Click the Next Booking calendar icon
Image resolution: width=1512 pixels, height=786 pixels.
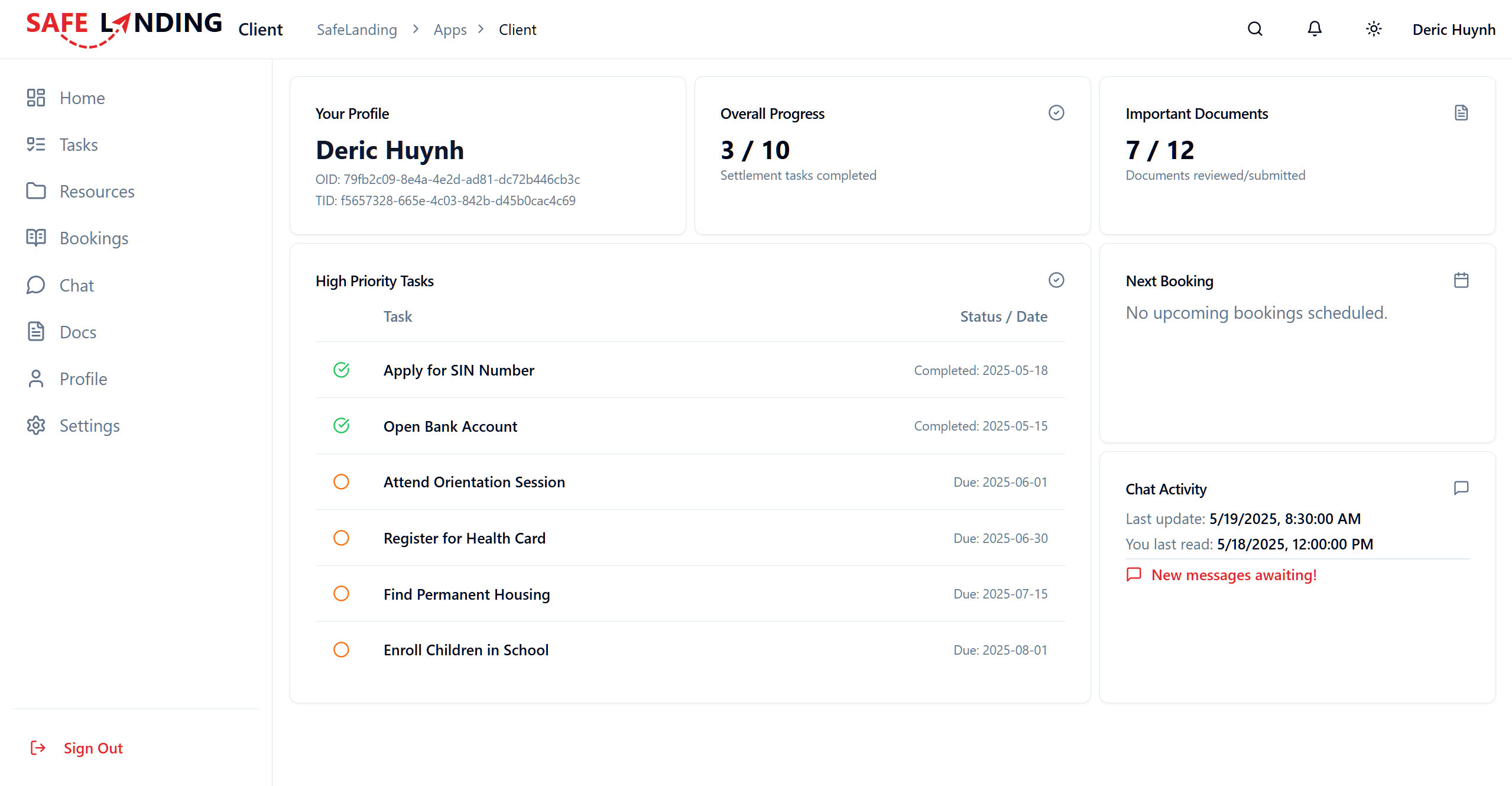point(1461,280)
